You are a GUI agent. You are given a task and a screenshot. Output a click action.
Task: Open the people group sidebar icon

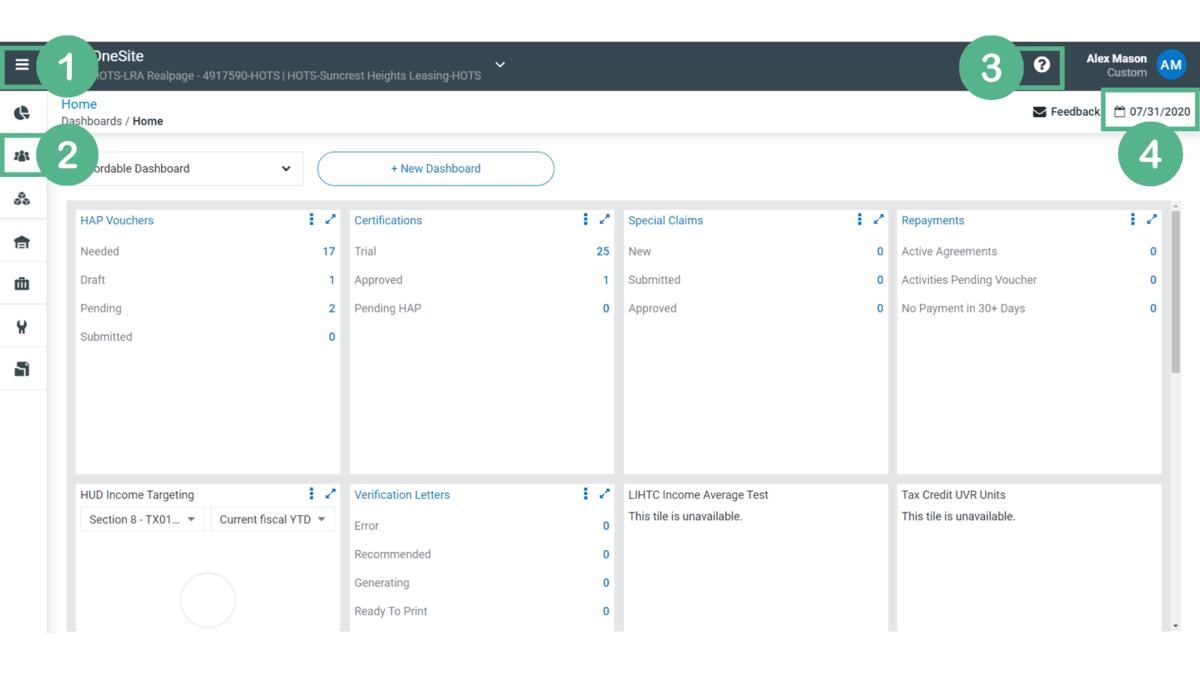tap(22, 156)
